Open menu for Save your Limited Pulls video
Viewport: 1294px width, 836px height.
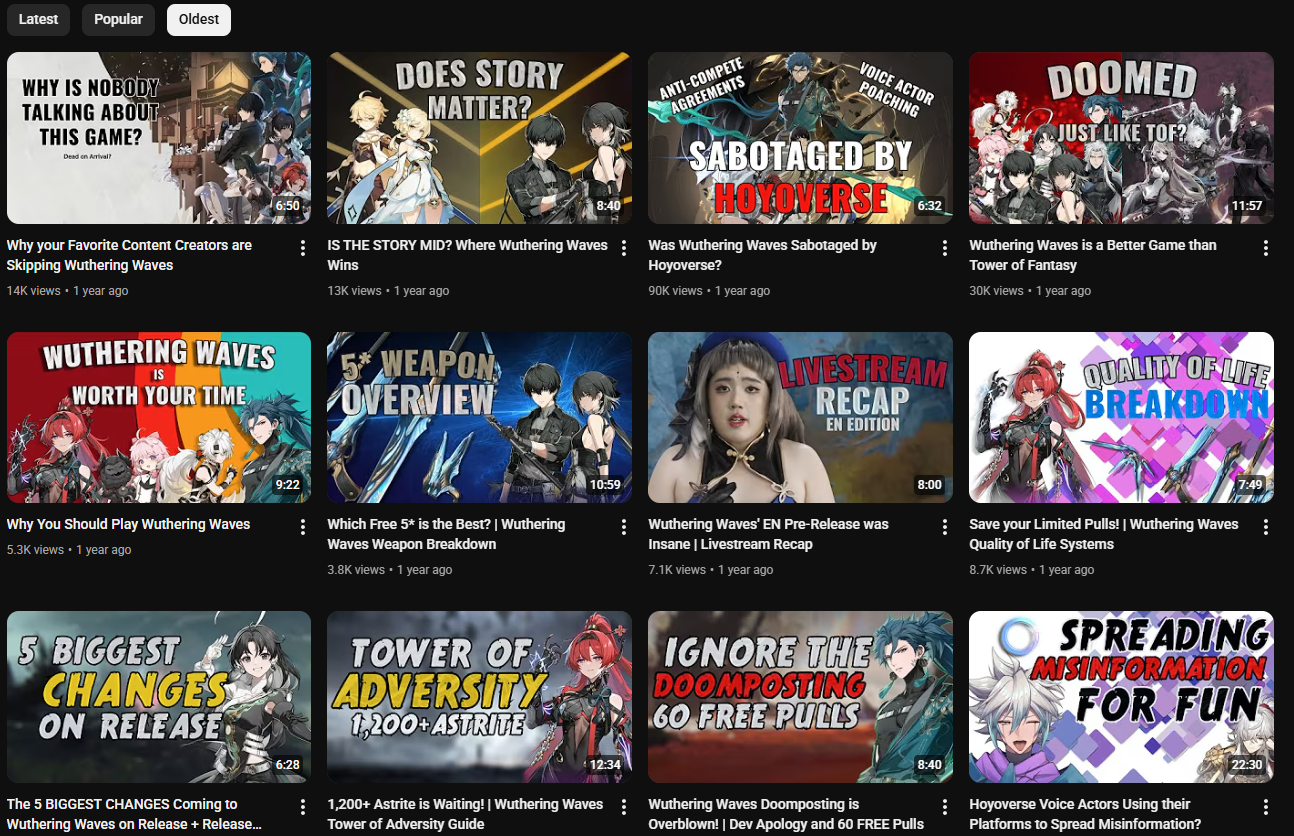pos(1266,527)
